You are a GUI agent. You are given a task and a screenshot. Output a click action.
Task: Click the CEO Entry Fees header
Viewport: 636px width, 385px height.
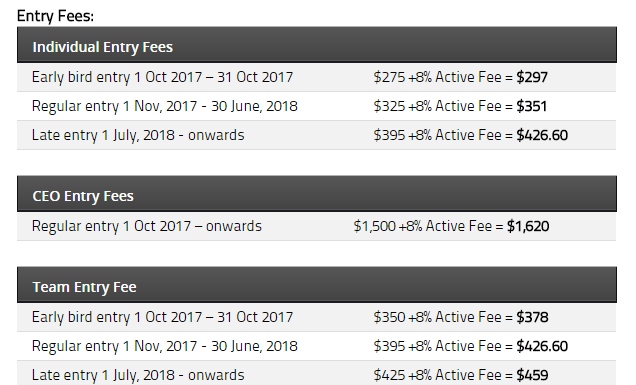[316, 194]
